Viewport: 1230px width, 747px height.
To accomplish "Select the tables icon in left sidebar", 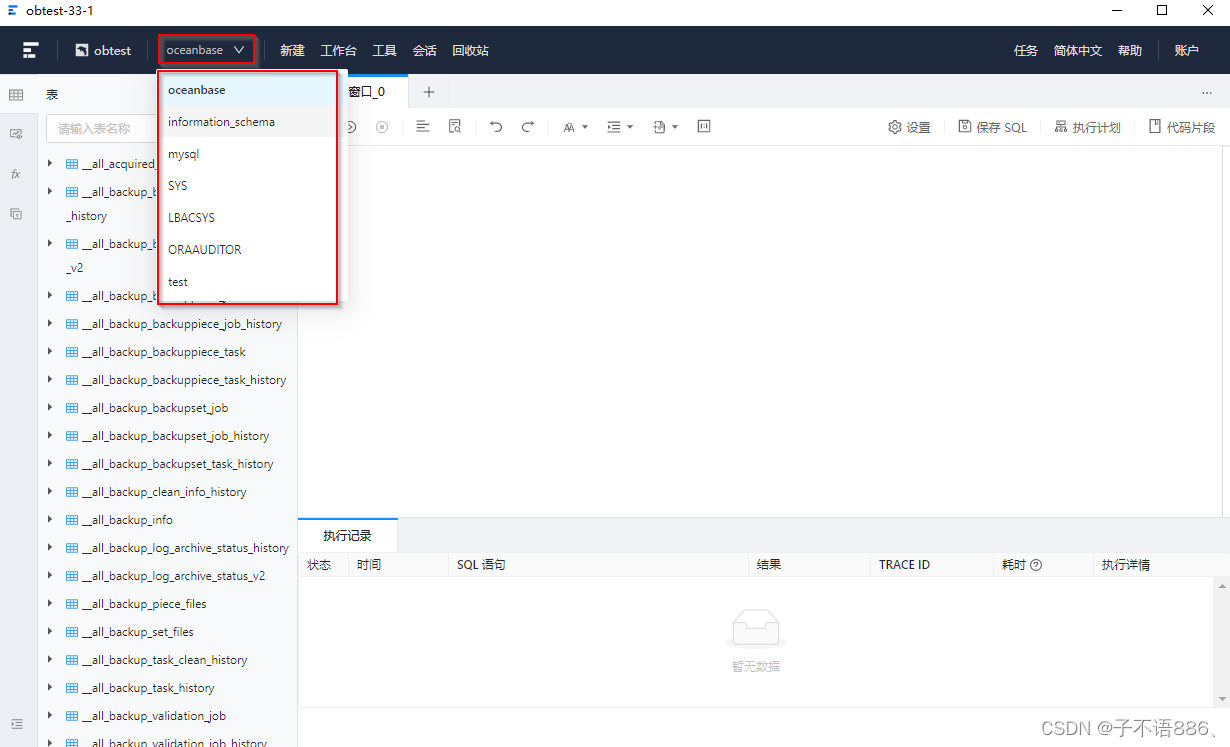I will (16, 95).
